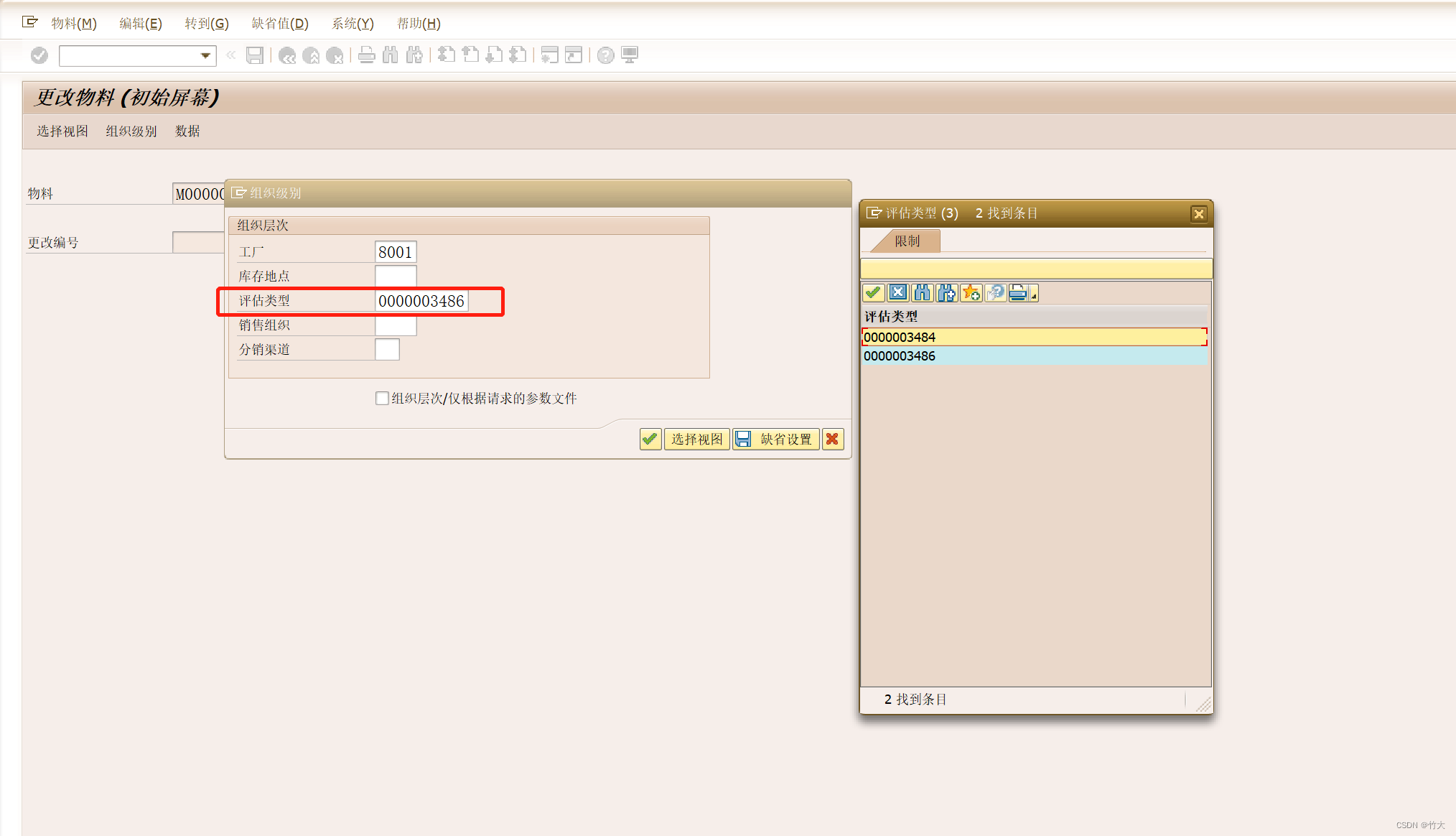1456x836 pixels.
Task: Open the 缺省值(D) menu
Action: point(279,23)
